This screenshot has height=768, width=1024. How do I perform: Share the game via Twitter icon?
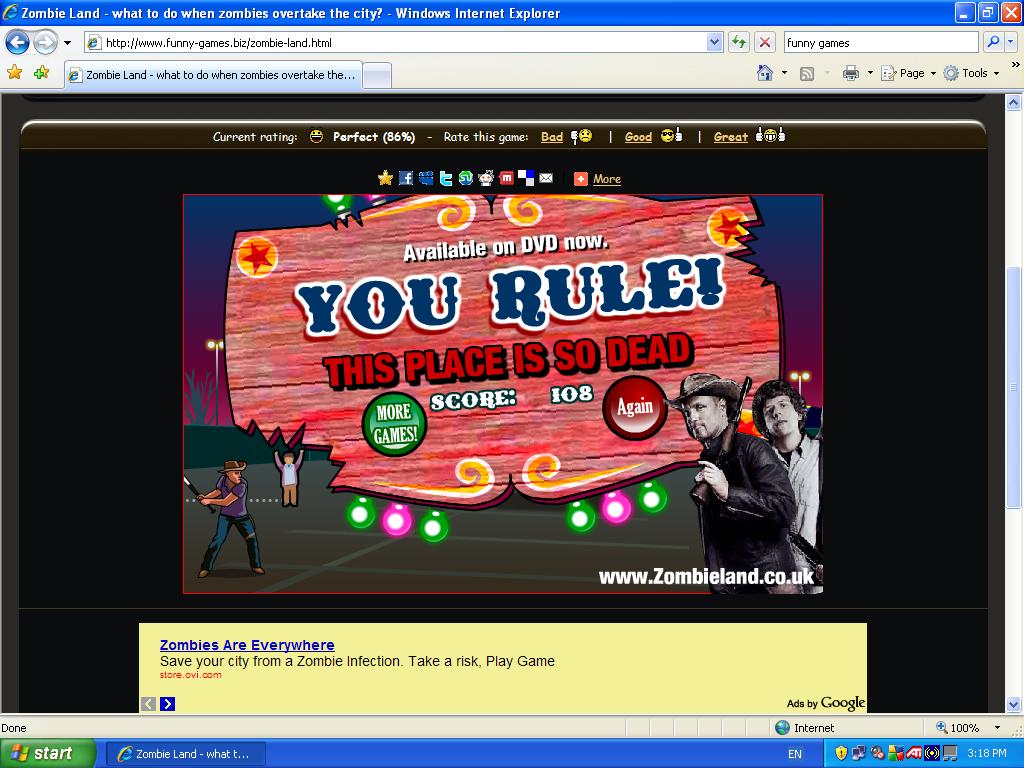(446, 178)
